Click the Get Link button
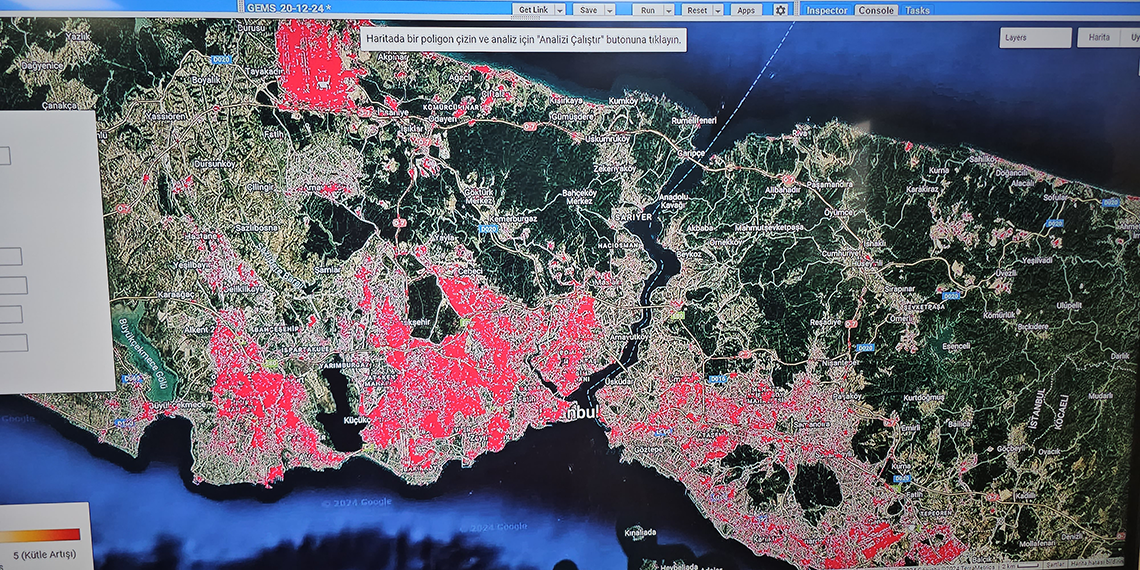Screen dimensions: 1140x570 coord(533,10)
